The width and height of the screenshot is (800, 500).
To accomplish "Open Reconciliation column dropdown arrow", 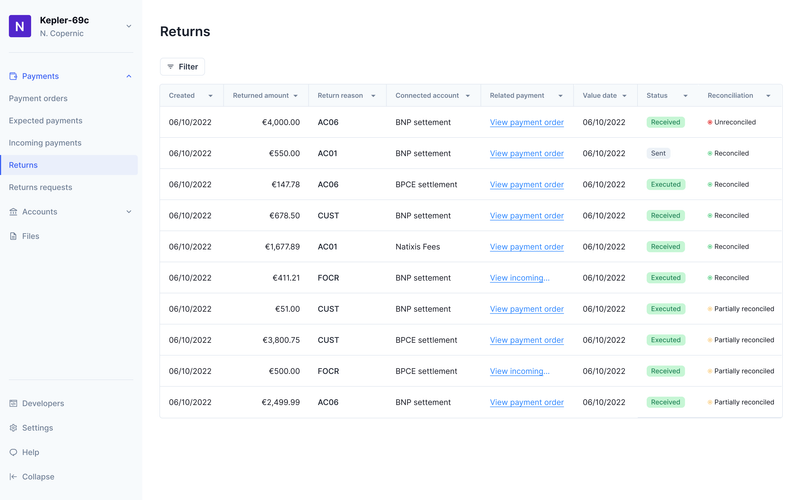I will click(768, 96).
